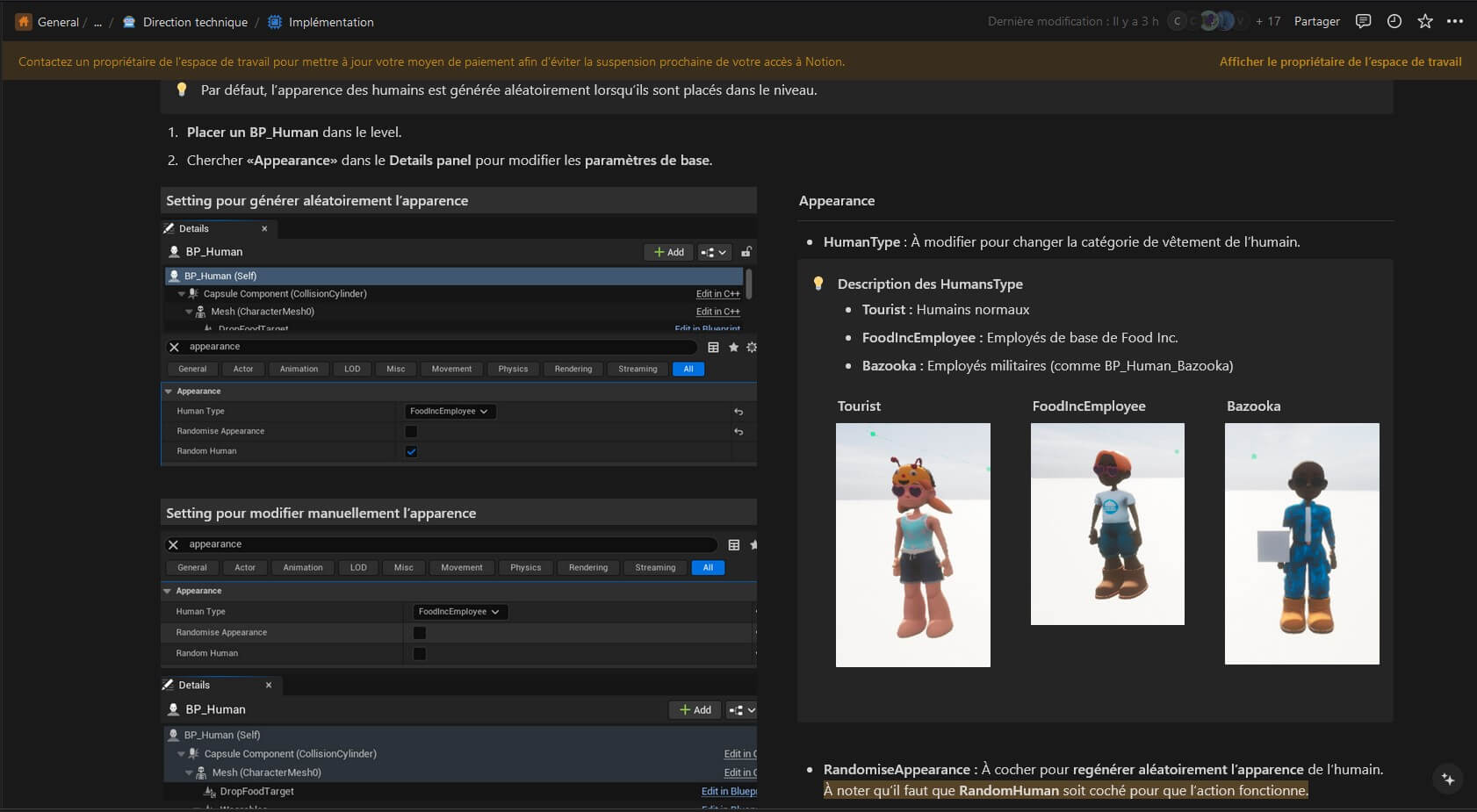Click component list scrollbar in random-generation panel
The image size is (1477, 812).
click(748, 283)
